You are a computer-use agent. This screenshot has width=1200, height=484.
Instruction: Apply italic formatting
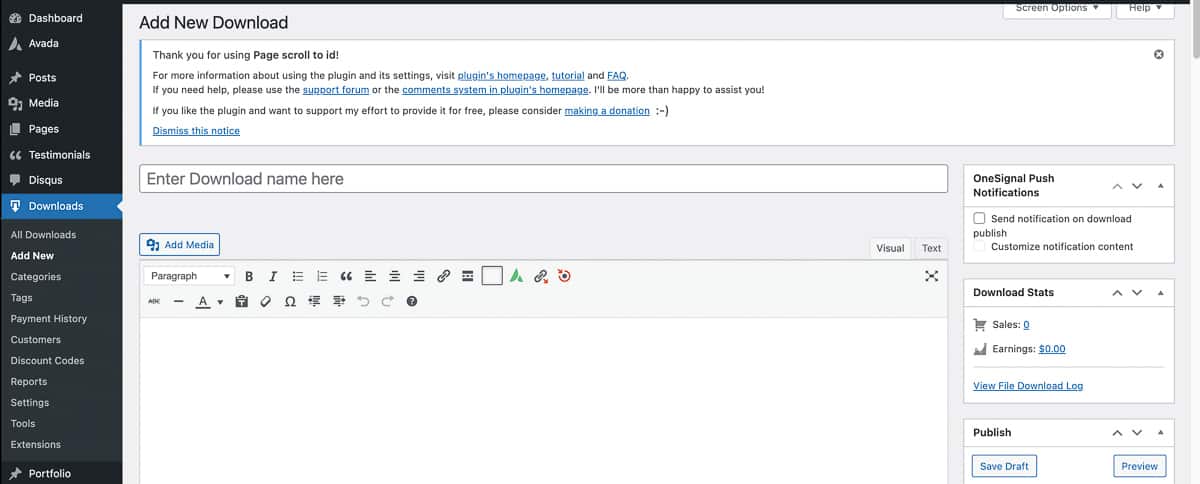pos(273,276)
